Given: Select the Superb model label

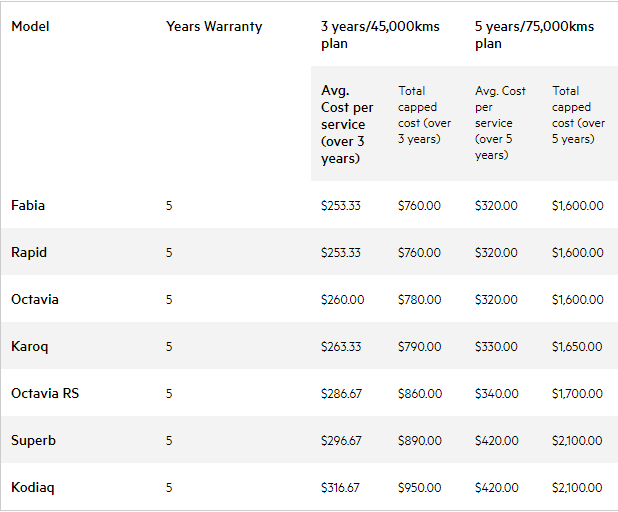Looking at the screenshot, I should pos(31,441).
